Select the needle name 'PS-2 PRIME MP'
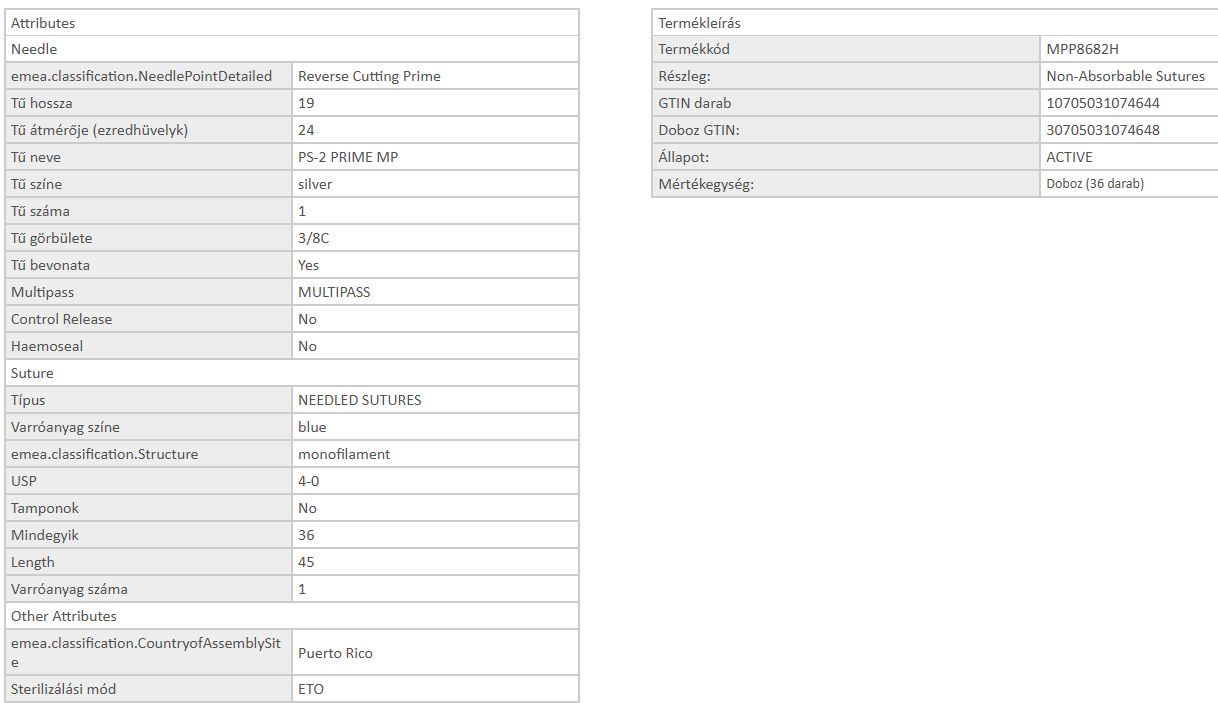Image resolution: width=1218 pixels, height=703 pixels. 348,157
